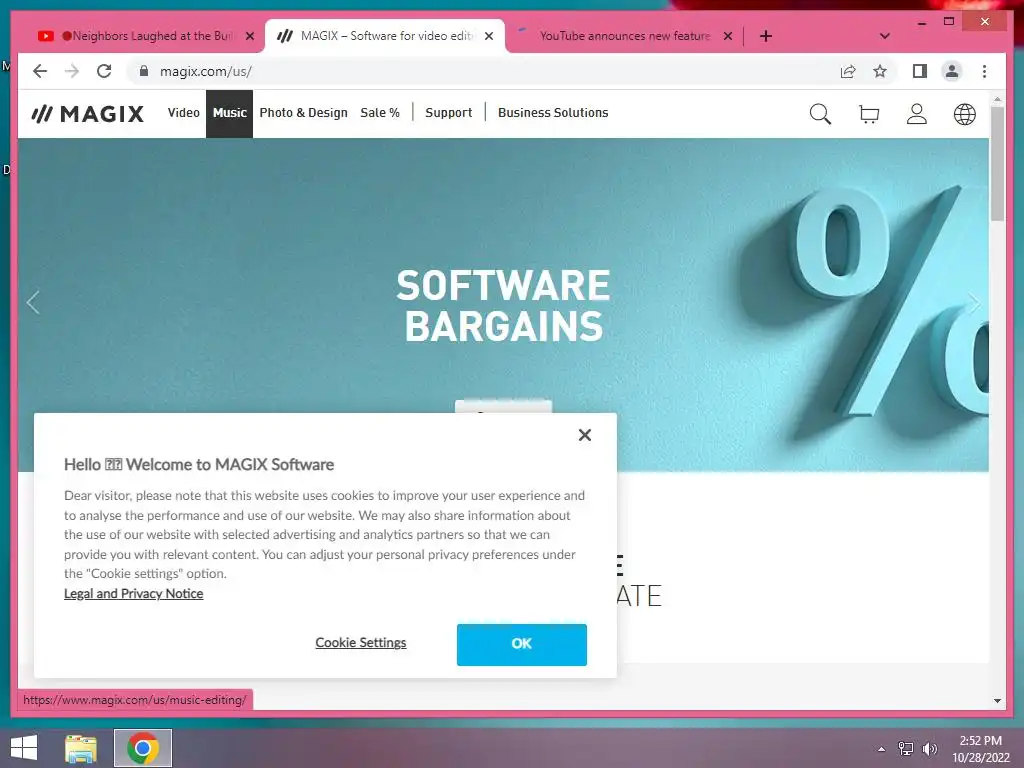
Task: Open the Music menu
Action: (229, 113)
